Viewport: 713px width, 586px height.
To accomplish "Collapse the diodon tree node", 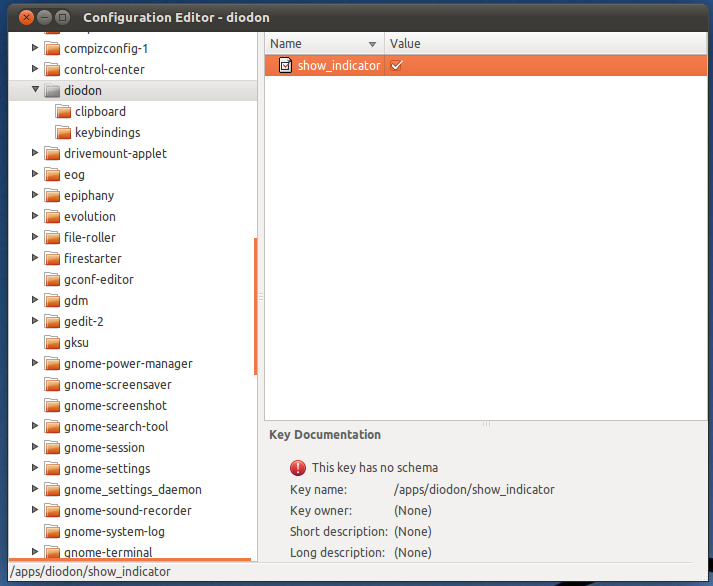I will tap(35, 90).
